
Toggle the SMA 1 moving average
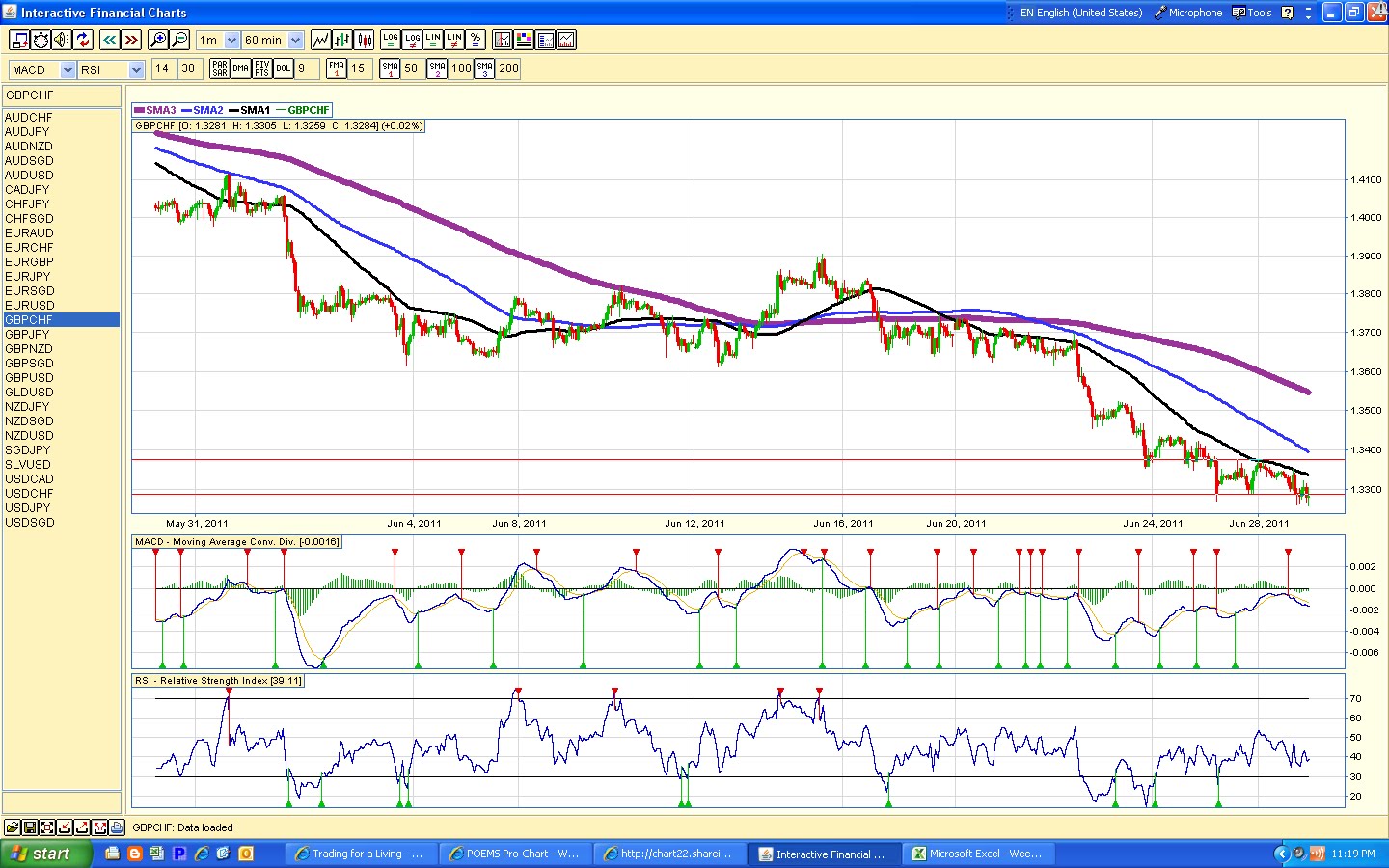390,68
